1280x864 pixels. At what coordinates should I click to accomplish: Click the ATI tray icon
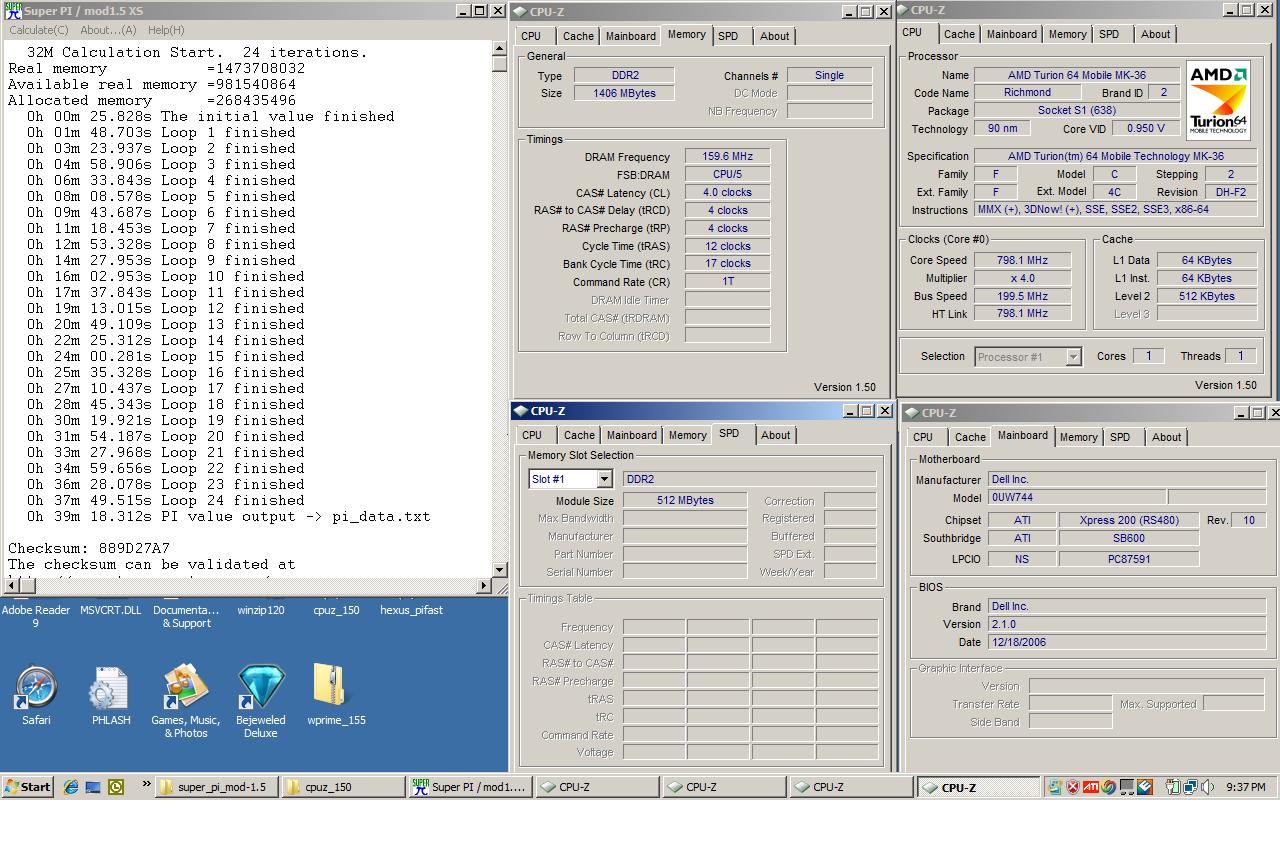click(x=1091, y=787)
